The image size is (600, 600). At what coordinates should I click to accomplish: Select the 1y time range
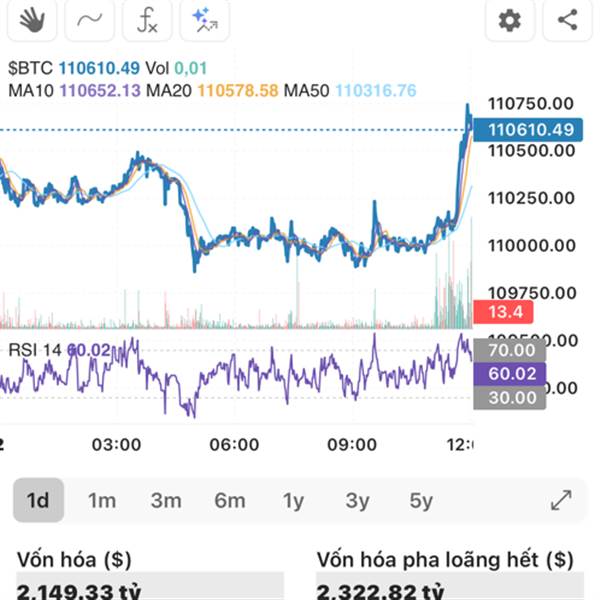(293, 500)
